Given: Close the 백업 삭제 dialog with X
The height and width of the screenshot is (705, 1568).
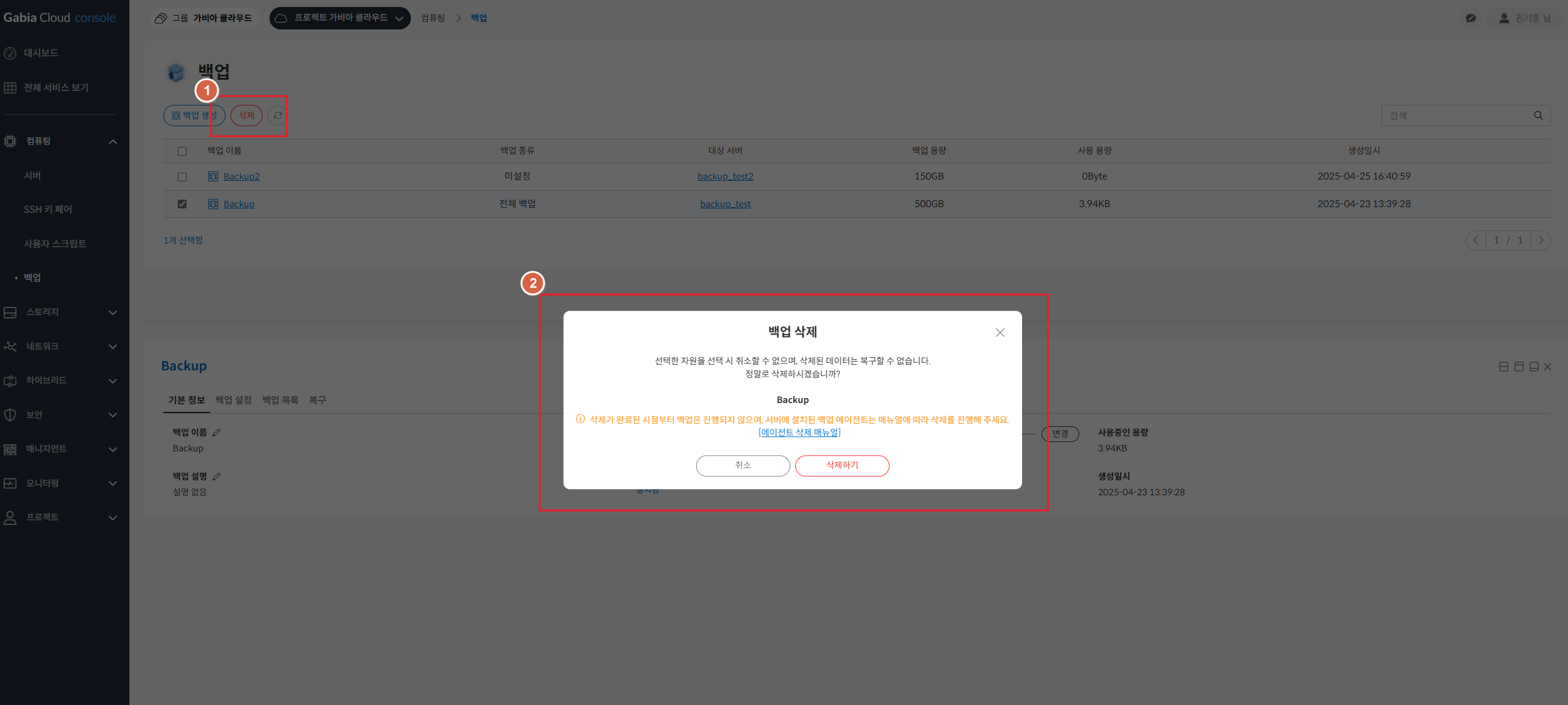Looking at the screenshot, I should tap(999, 333).
